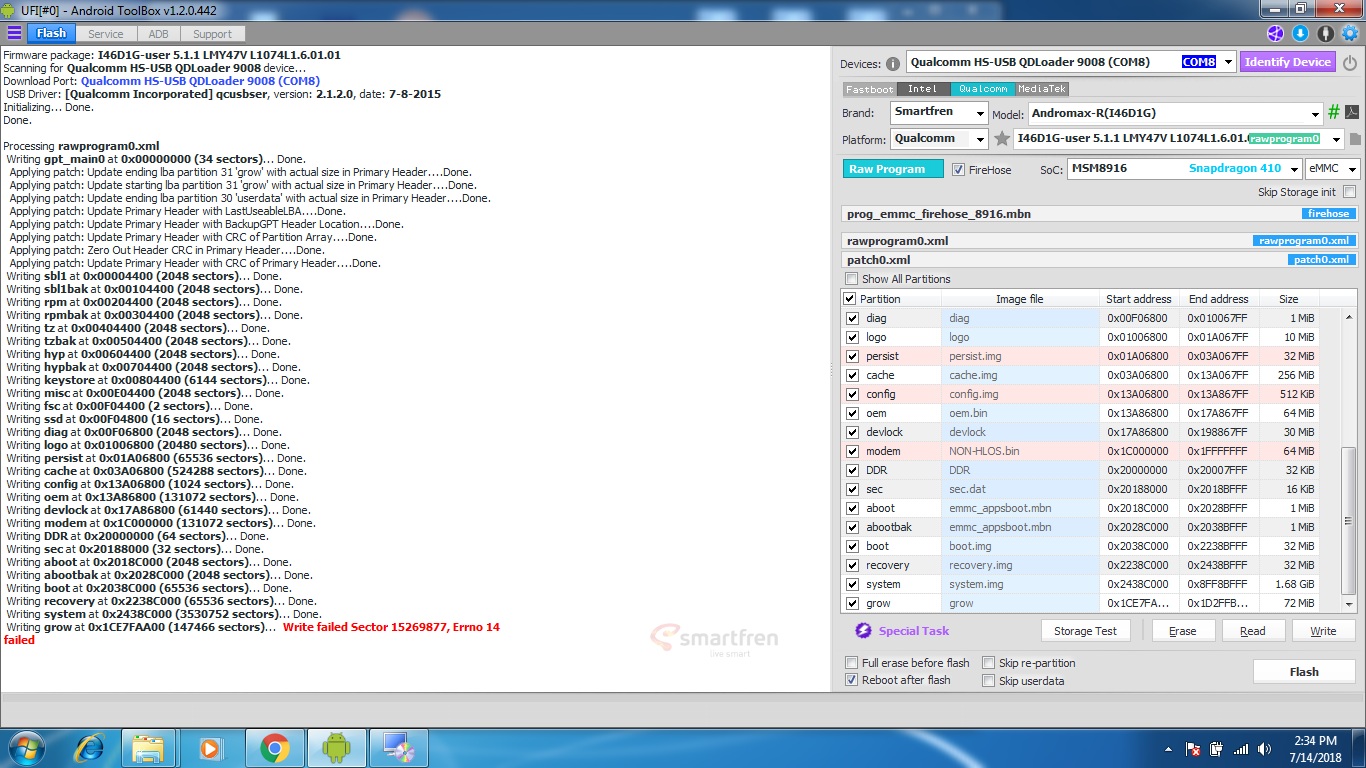Open the PDF document icon beside Model

[x=1351, y=113]
